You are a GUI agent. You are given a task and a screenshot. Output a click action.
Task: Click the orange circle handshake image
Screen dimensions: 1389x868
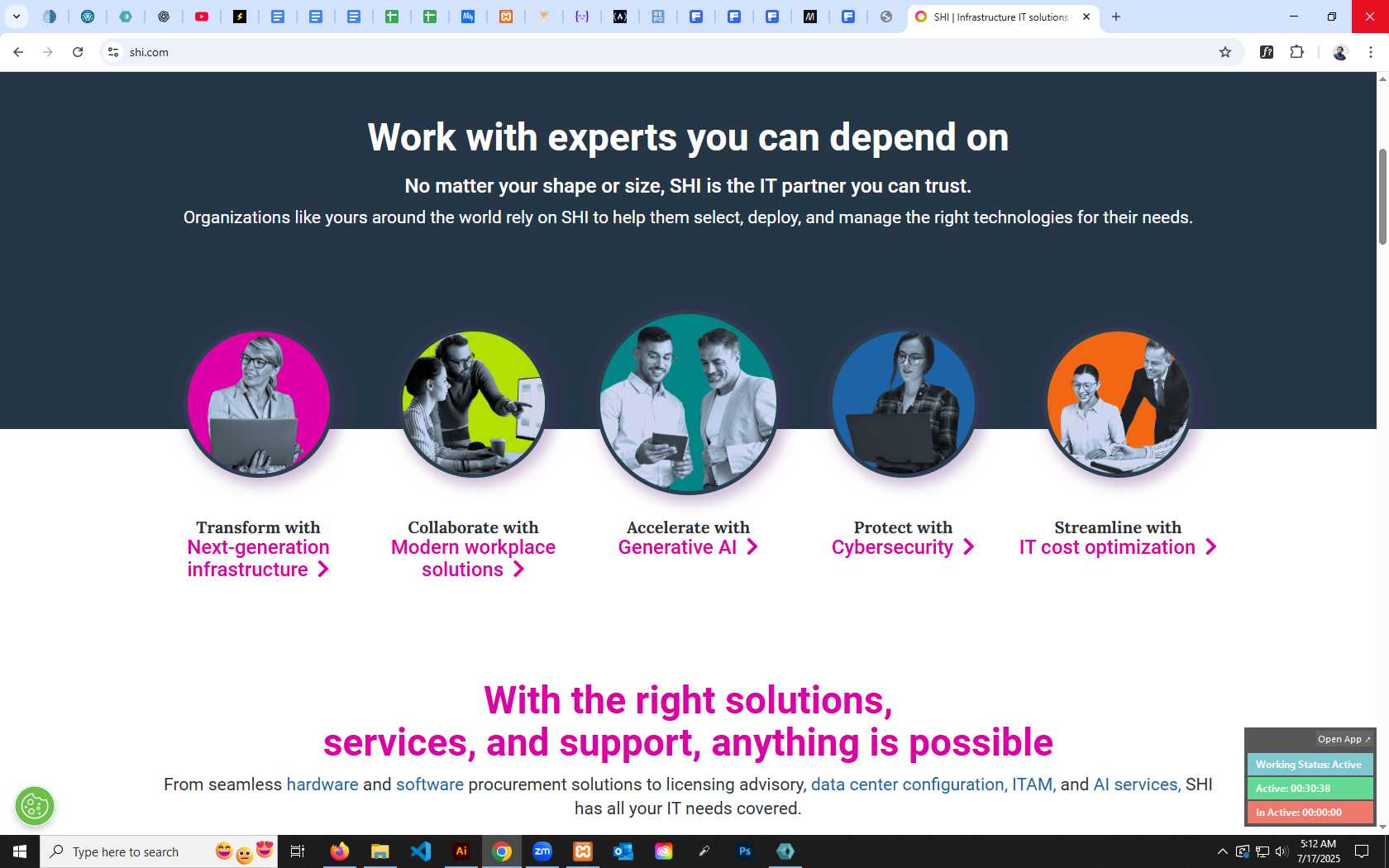click(1118, 404)
